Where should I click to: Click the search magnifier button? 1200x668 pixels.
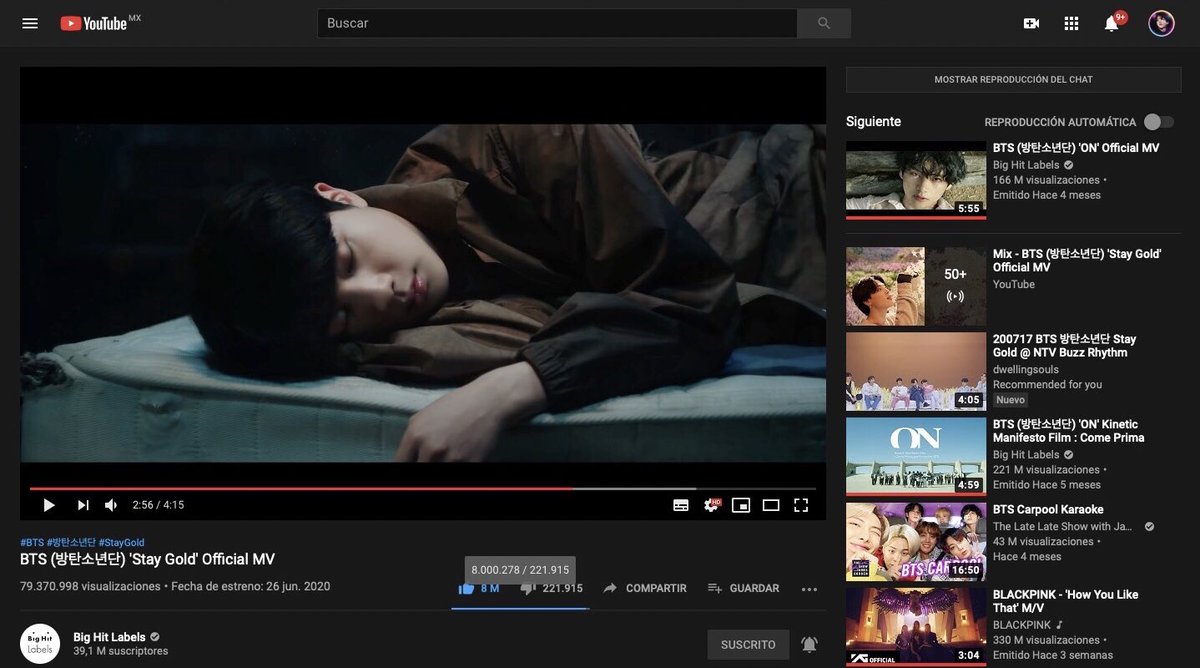(x=824, y=23)
